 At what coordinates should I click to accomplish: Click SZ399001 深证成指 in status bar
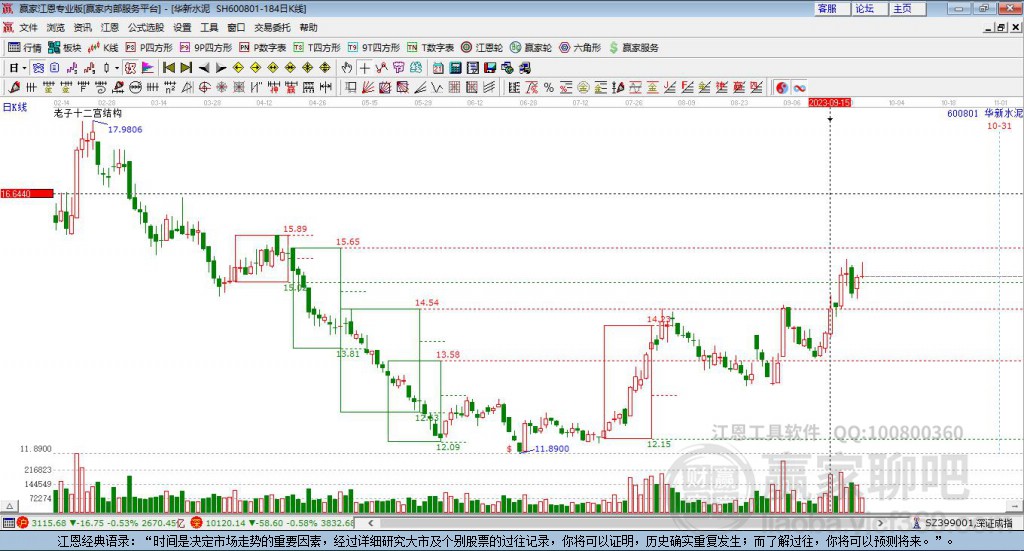pyautogui.click(x=968, y=523)
